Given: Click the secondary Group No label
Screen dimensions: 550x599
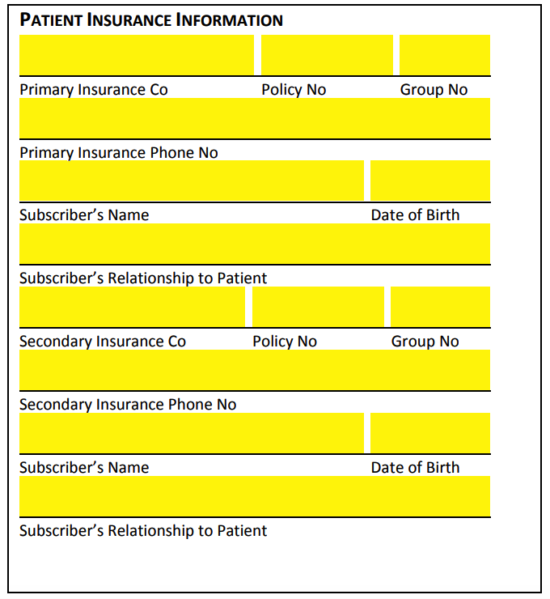Looking at the screenshot, I should tap(425, 342).
